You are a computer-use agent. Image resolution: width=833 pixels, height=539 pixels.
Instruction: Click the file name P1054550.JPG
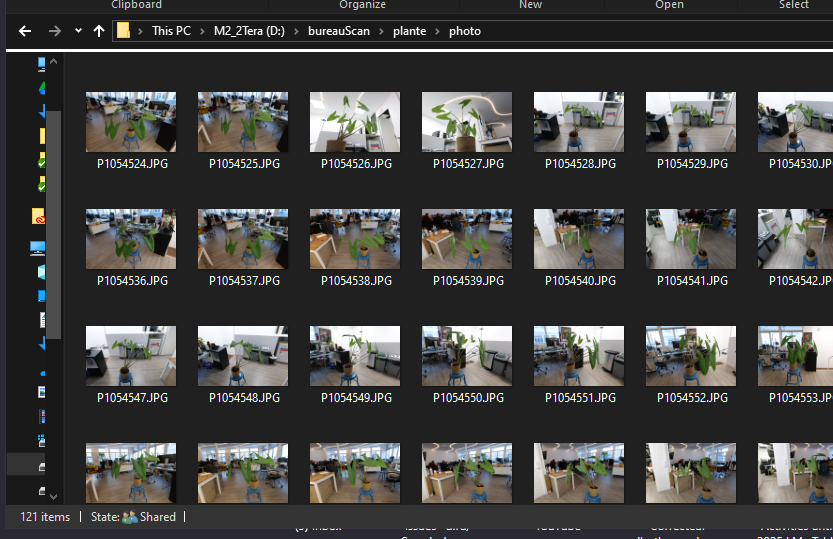pyautogui.click(x=469, y=398)
